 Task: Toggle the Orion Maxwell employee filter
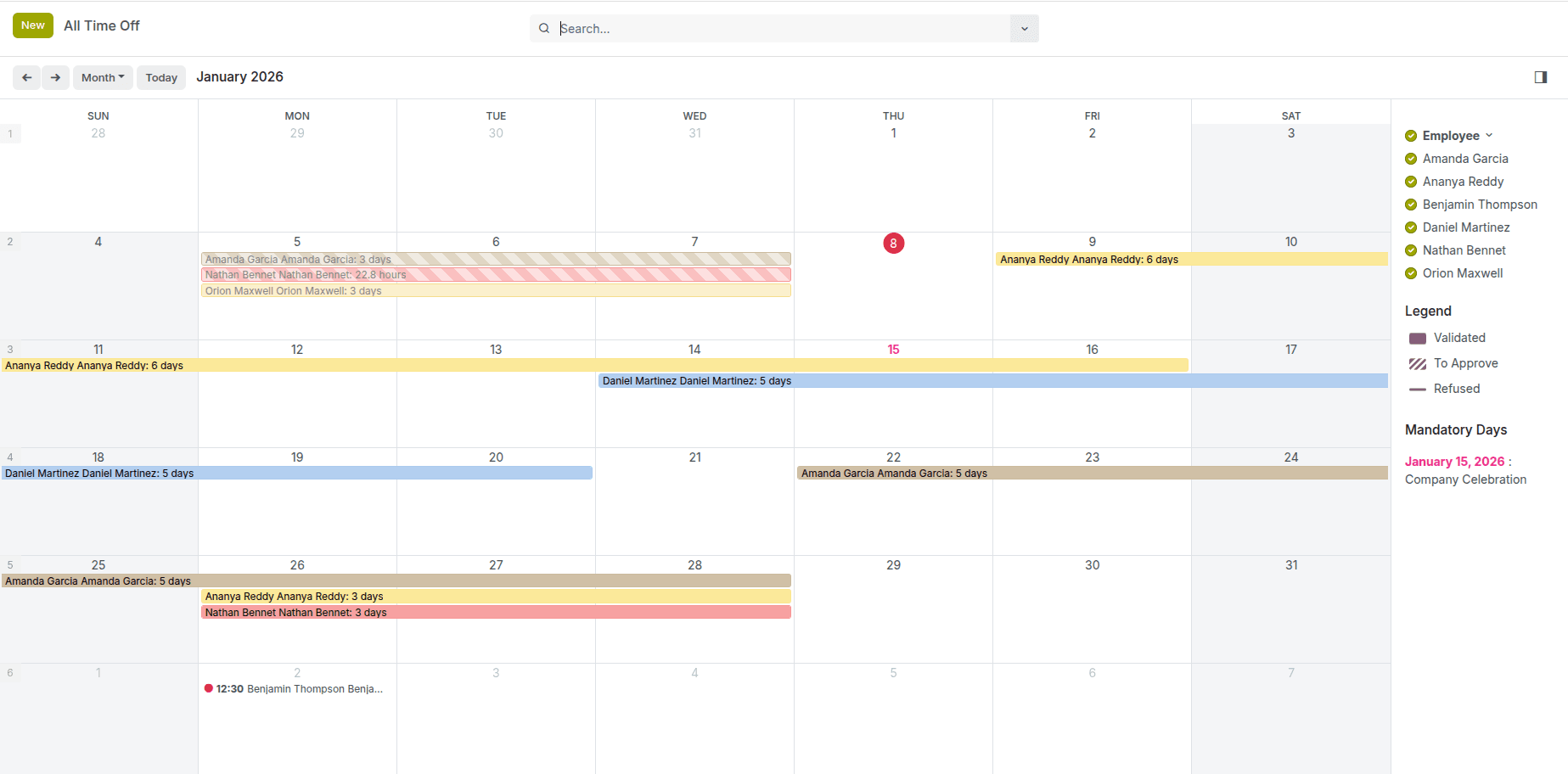1462,273
